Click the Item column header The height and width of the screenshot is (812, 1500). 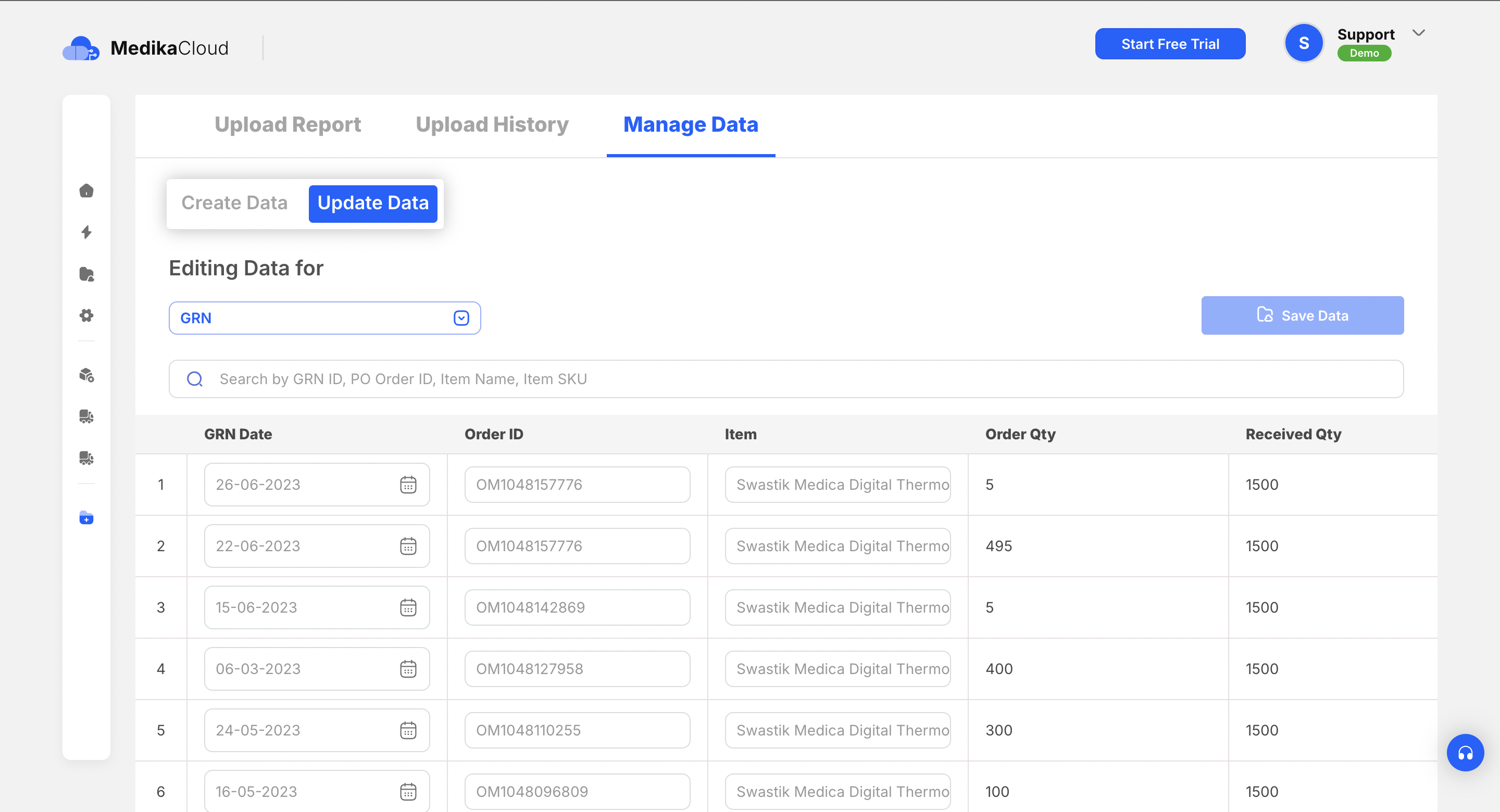coord(741,434)
